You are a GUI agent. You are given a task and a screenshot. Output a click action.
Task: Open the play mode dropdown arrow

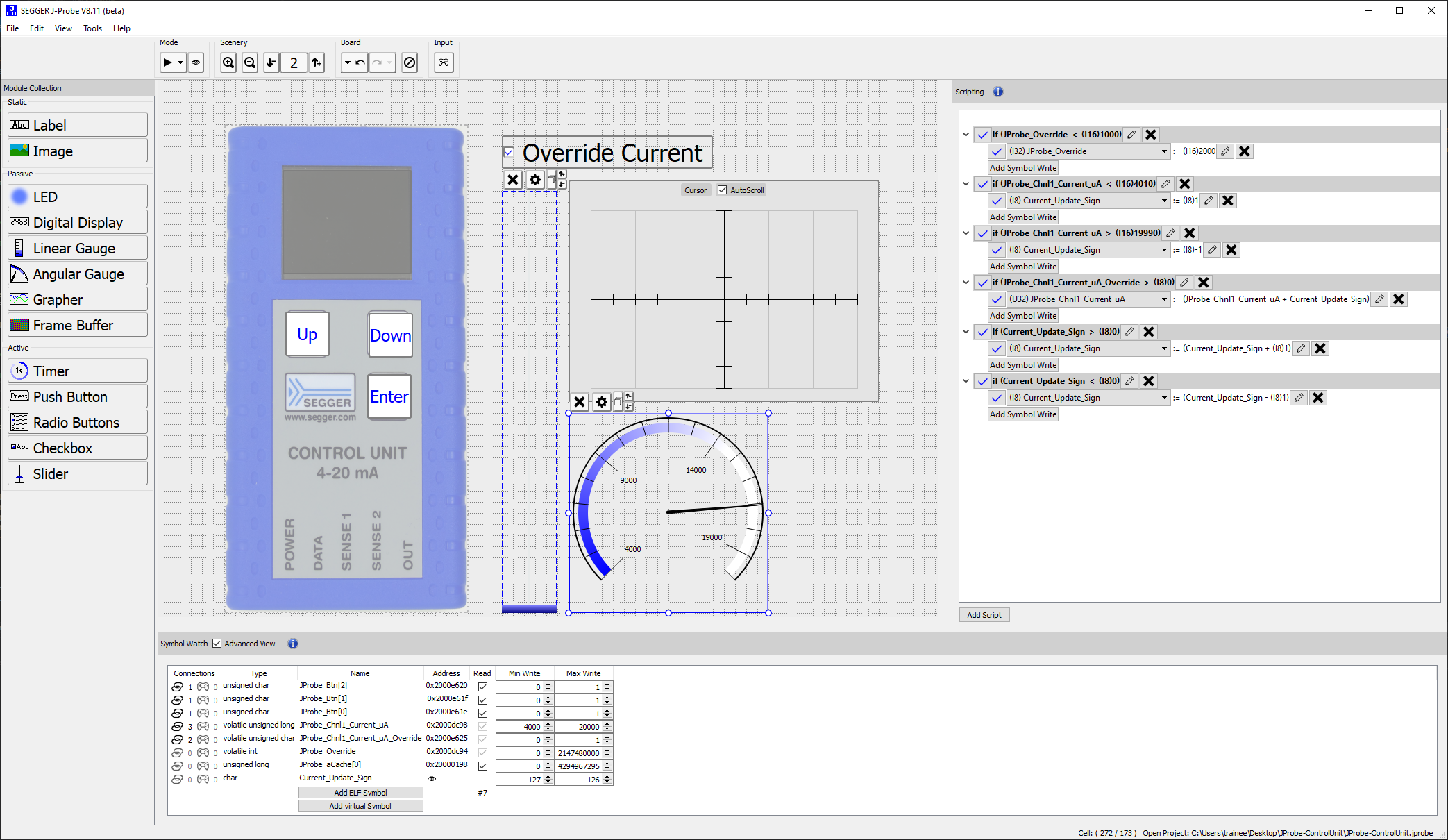[x=180, y=62]
